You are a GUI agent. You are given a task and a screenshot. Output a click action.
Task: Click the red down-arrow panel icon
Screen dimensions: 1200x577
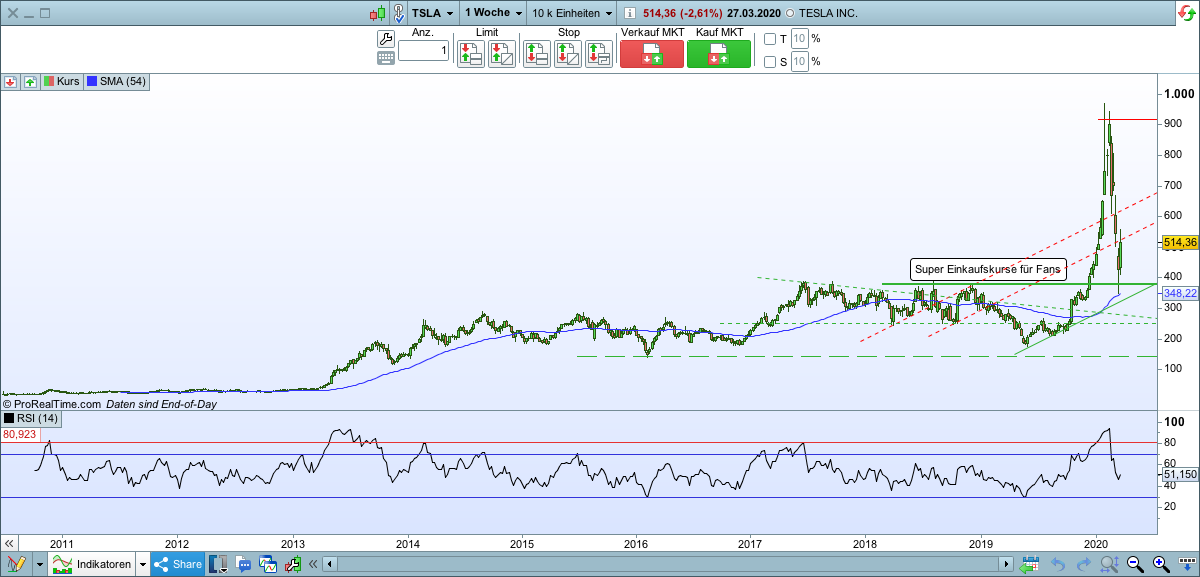tap(10, 81)
